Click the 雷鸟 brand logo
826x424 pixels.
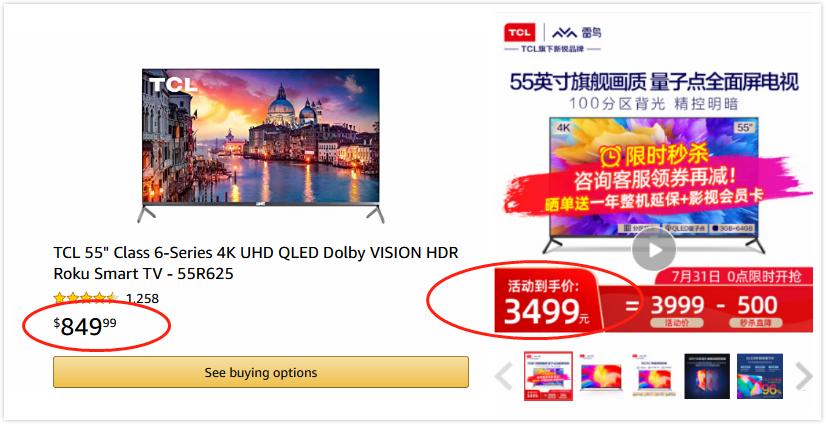point(577,33)
